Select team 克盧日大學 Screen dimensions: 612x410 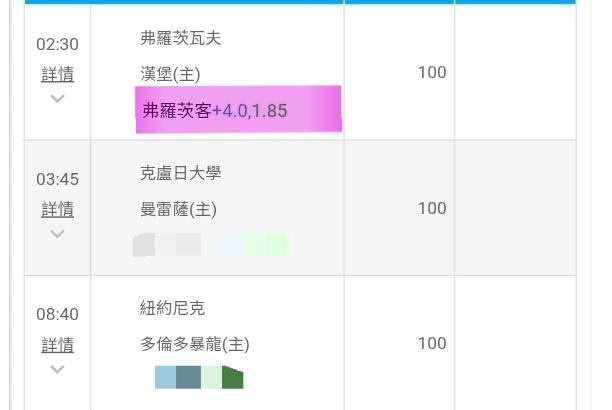(x=180, y=173)
